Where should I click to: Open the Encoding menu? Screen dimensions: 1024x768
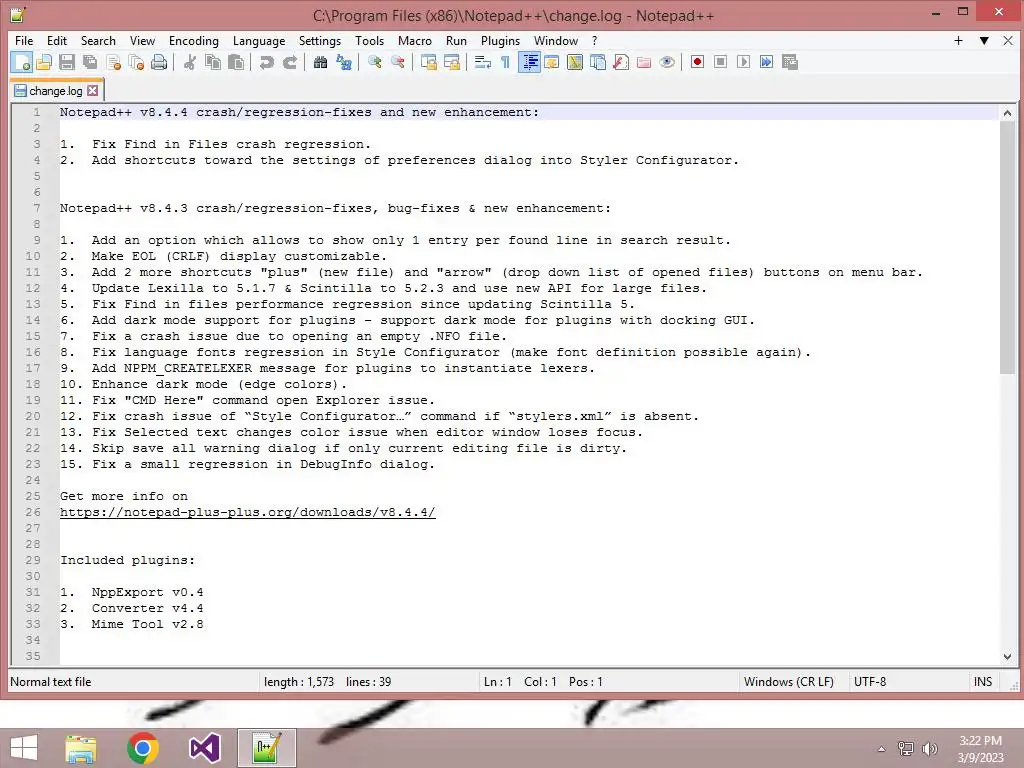click(x=194, y=40)
